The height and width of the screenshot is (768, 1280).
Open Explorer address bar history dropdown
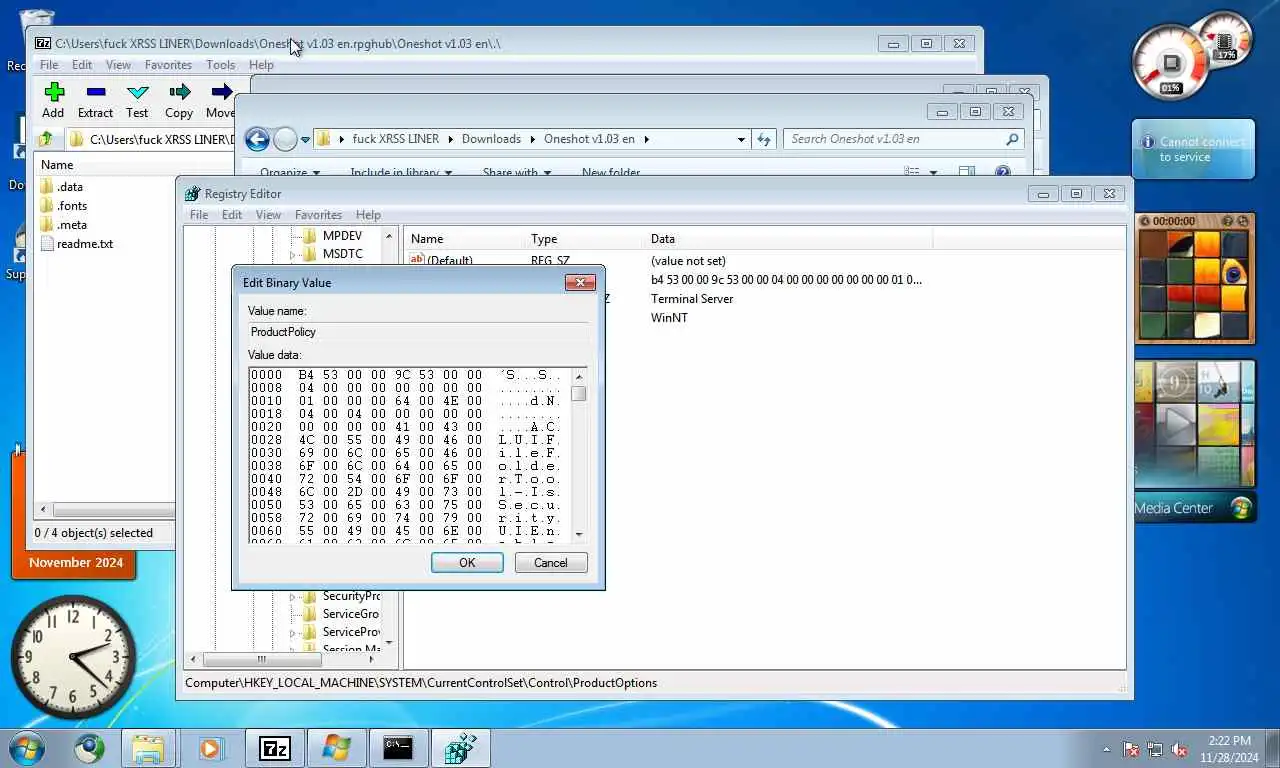point(741,139)
